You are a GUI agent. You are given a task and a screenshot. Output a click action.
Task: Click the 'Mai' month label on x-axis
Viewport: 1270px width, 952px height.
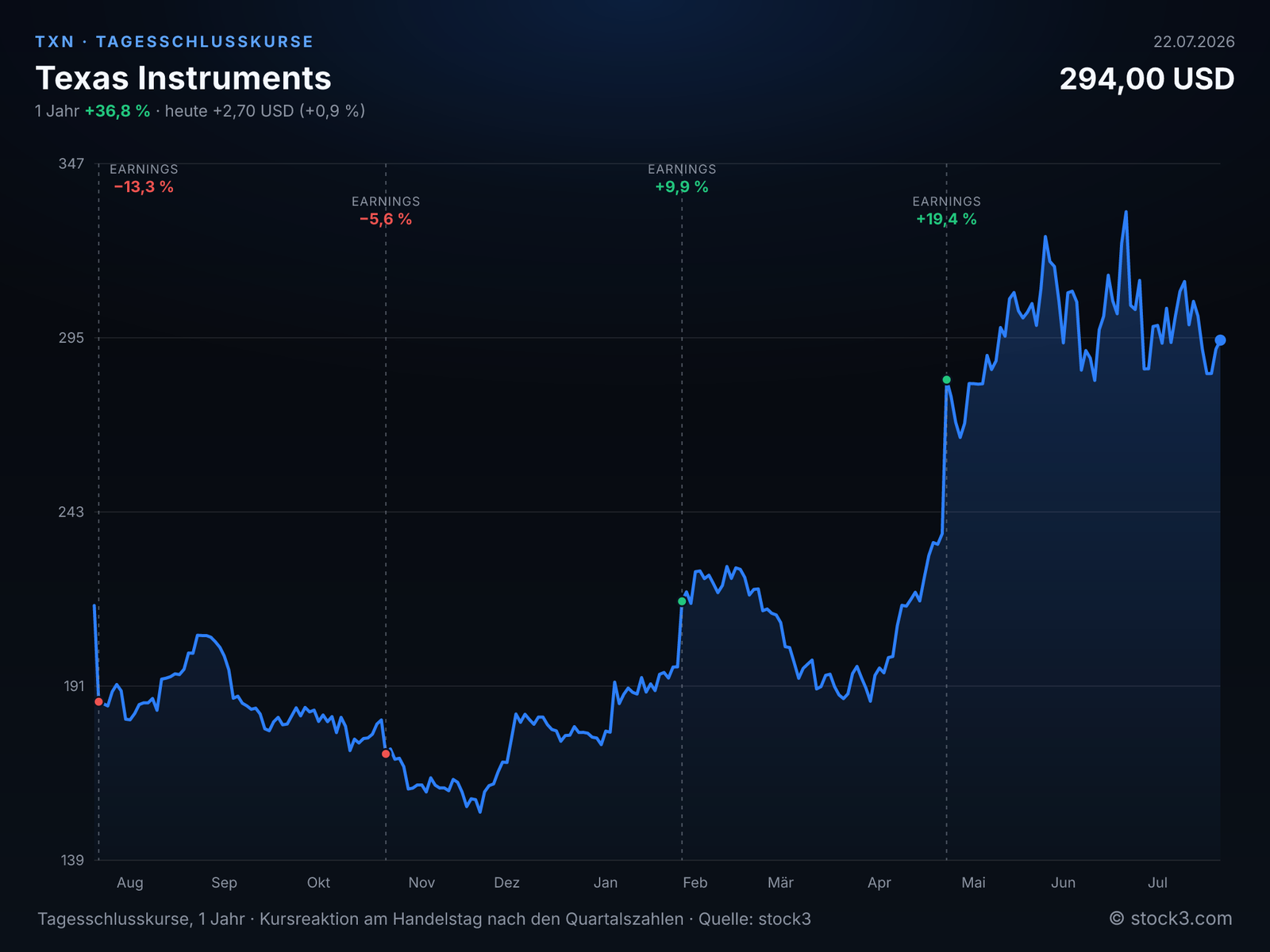click(x=973, y=883)
